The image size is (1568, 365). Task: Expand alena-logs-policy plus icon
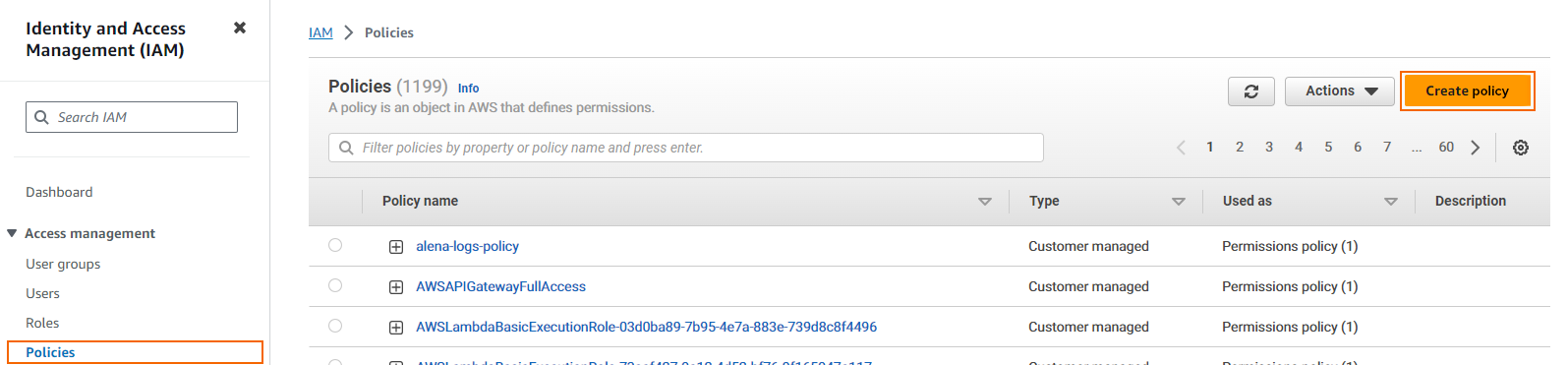pyautogui.click(x=396, y=247)
